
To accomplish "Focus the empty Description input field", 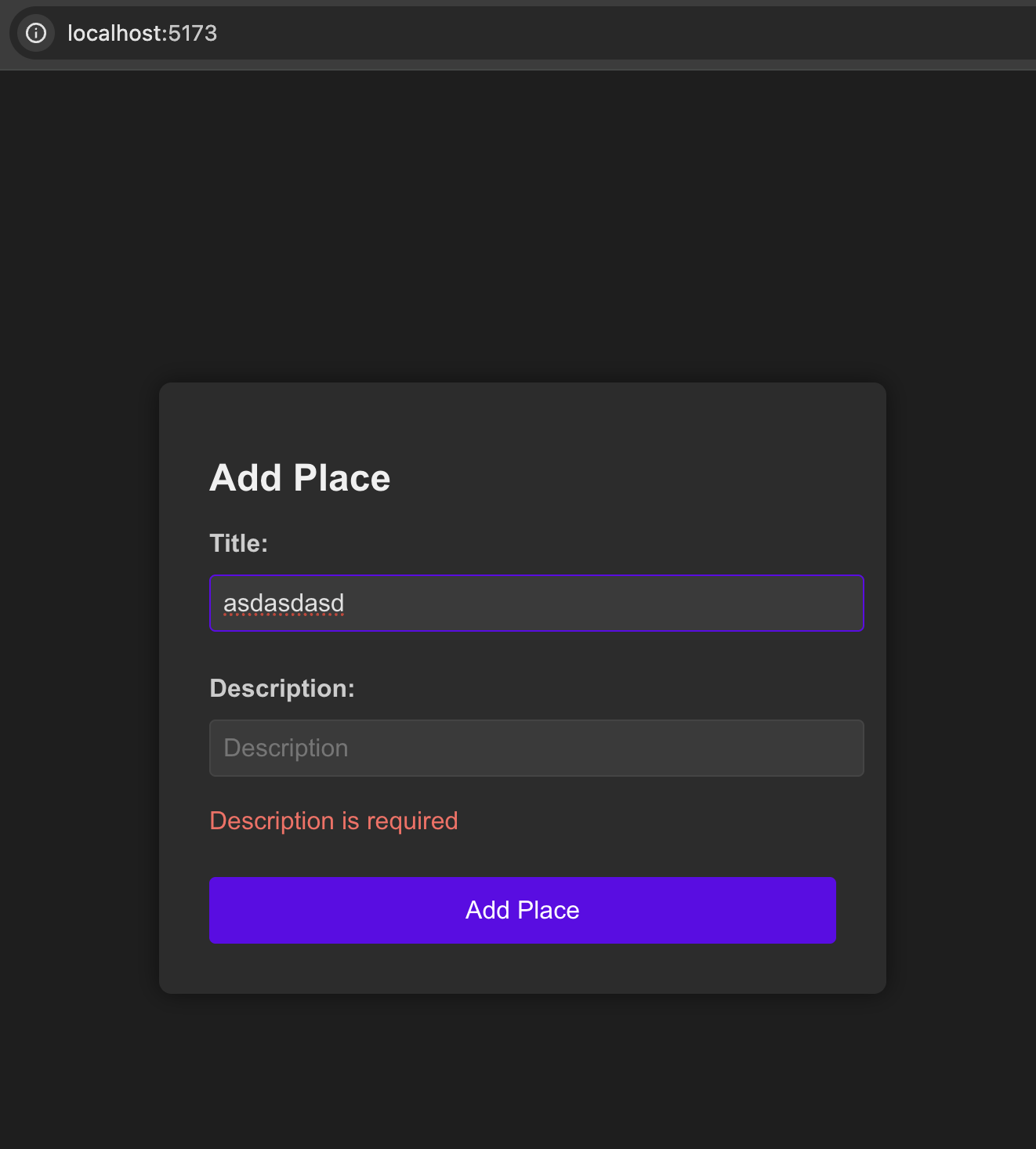I will click(x=537, y=748).
